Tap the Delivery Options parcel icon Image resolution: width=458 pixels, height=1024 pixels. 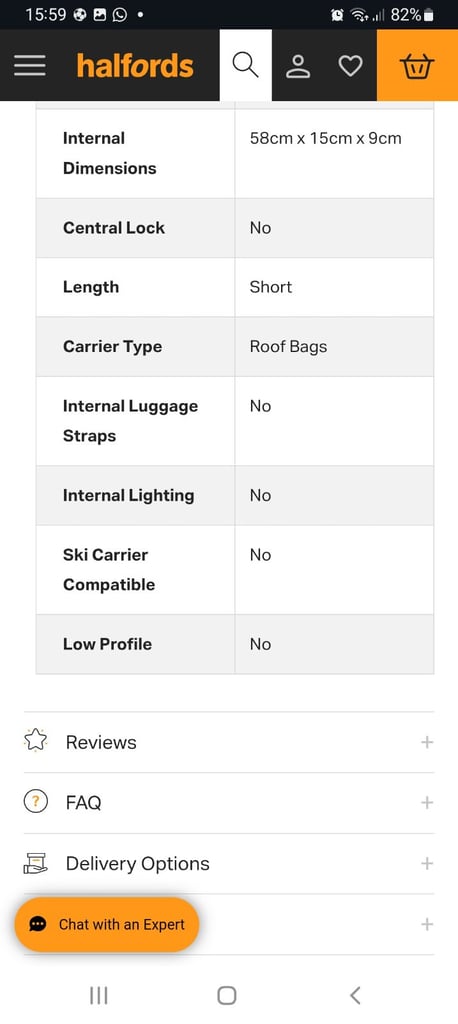click(x=35, y=863)
